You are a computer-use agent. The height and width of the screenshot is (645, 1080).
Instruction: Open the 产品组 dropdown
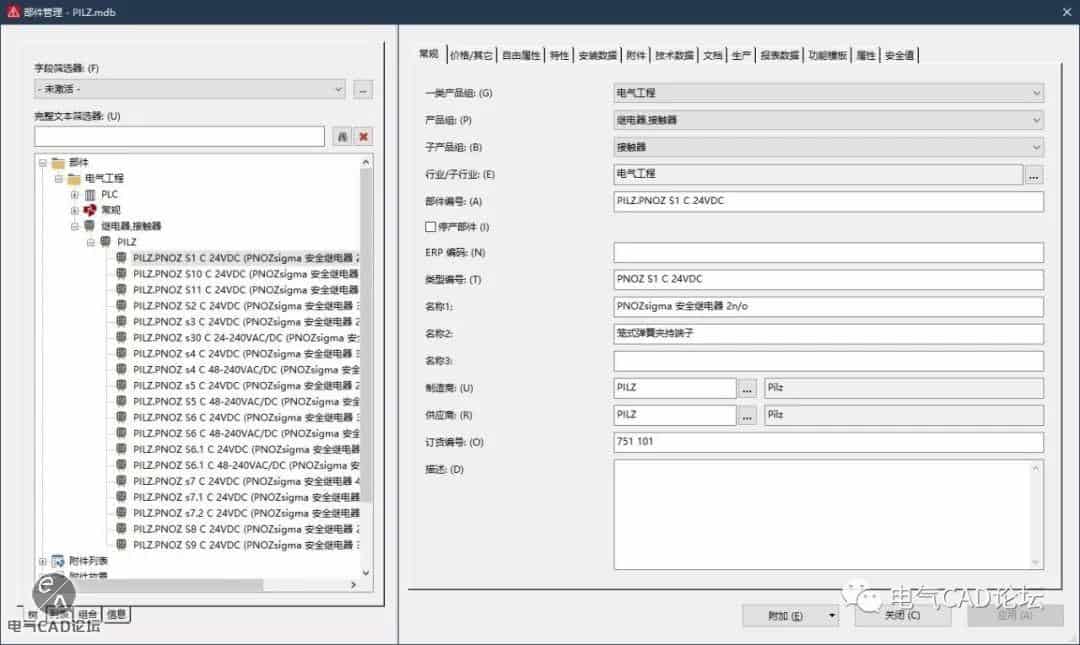click(829, 120)
